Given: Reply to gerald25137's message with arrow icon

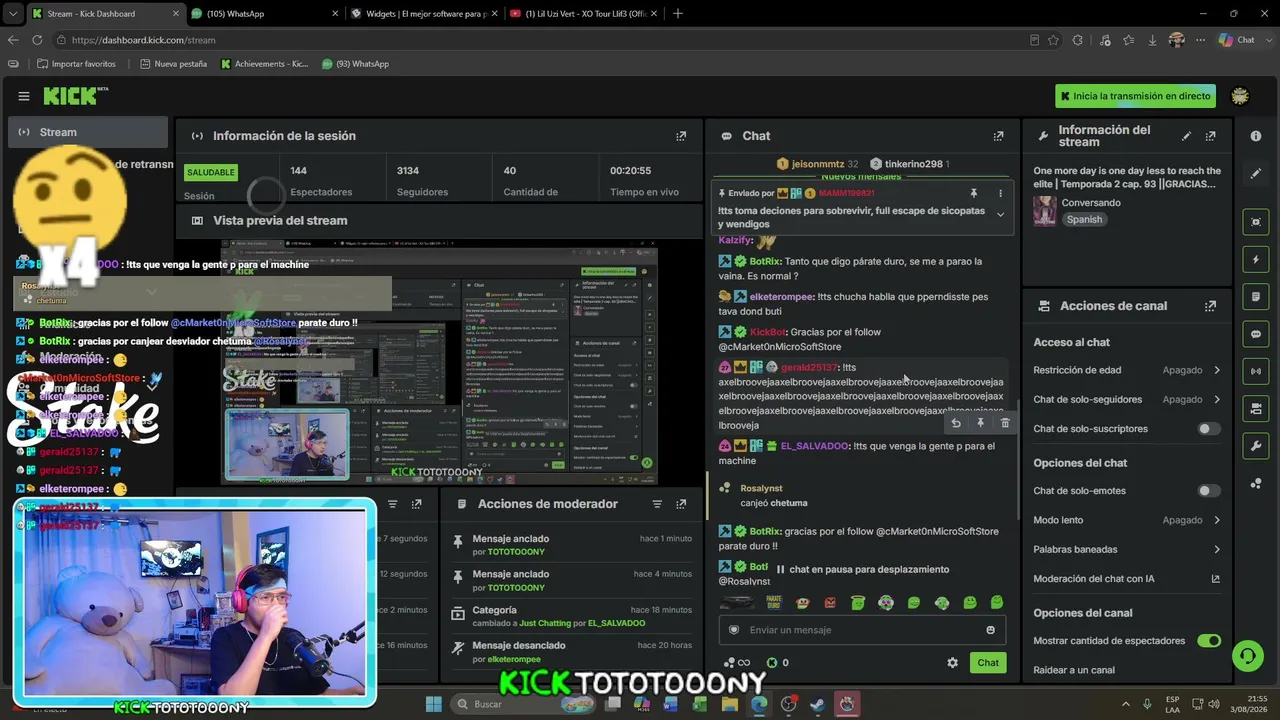Looking at the screenshot, I should point(956,423).
